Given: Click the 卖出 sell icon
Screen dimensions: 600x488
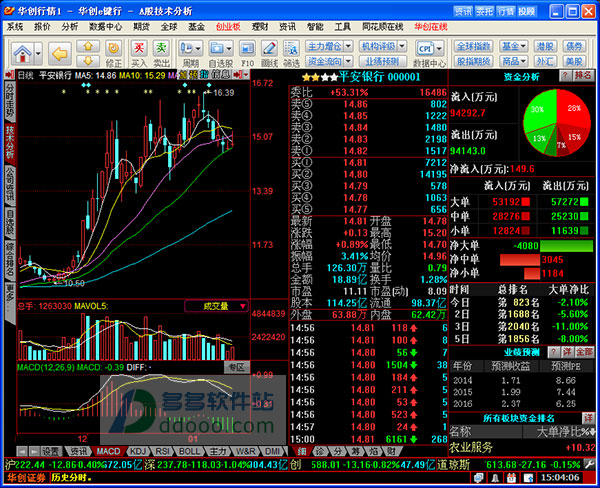Looking at the screenshot, I should click(161, 53).
